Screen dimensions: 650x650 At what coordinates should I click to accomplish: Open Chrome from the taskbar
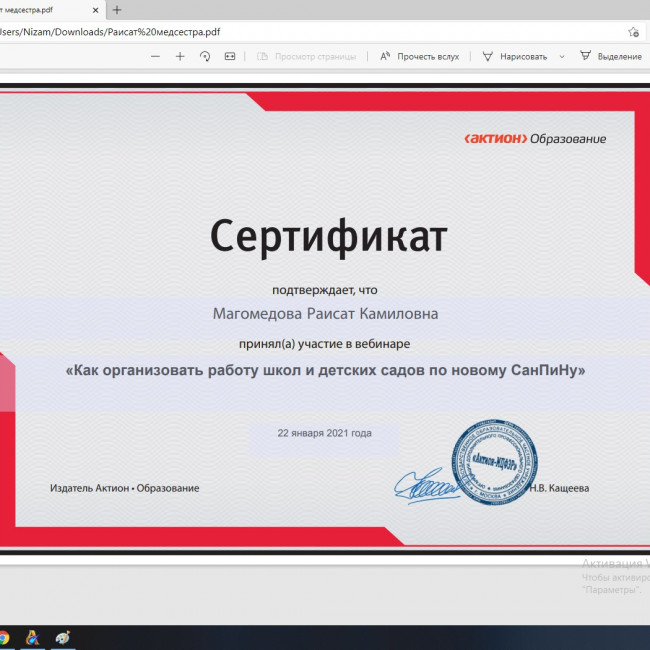coord(3,638)
